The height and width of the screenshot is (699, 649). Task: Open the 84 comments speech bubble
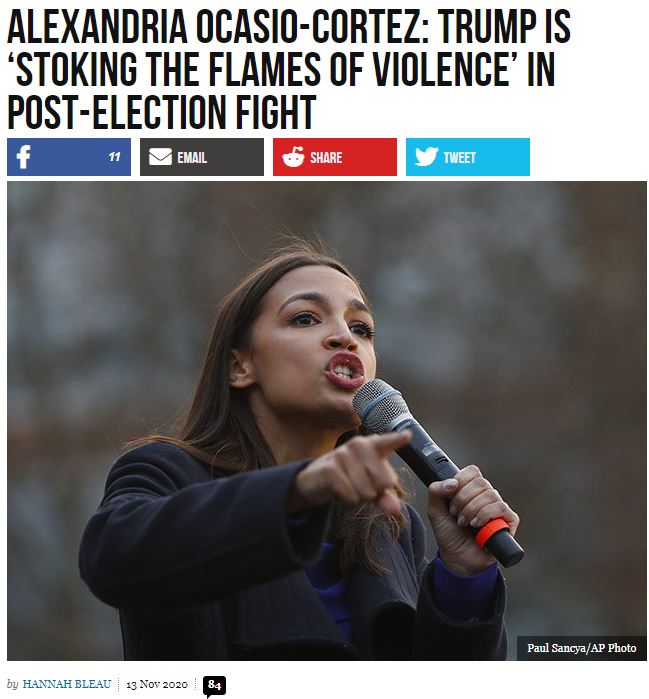point(214,686)
